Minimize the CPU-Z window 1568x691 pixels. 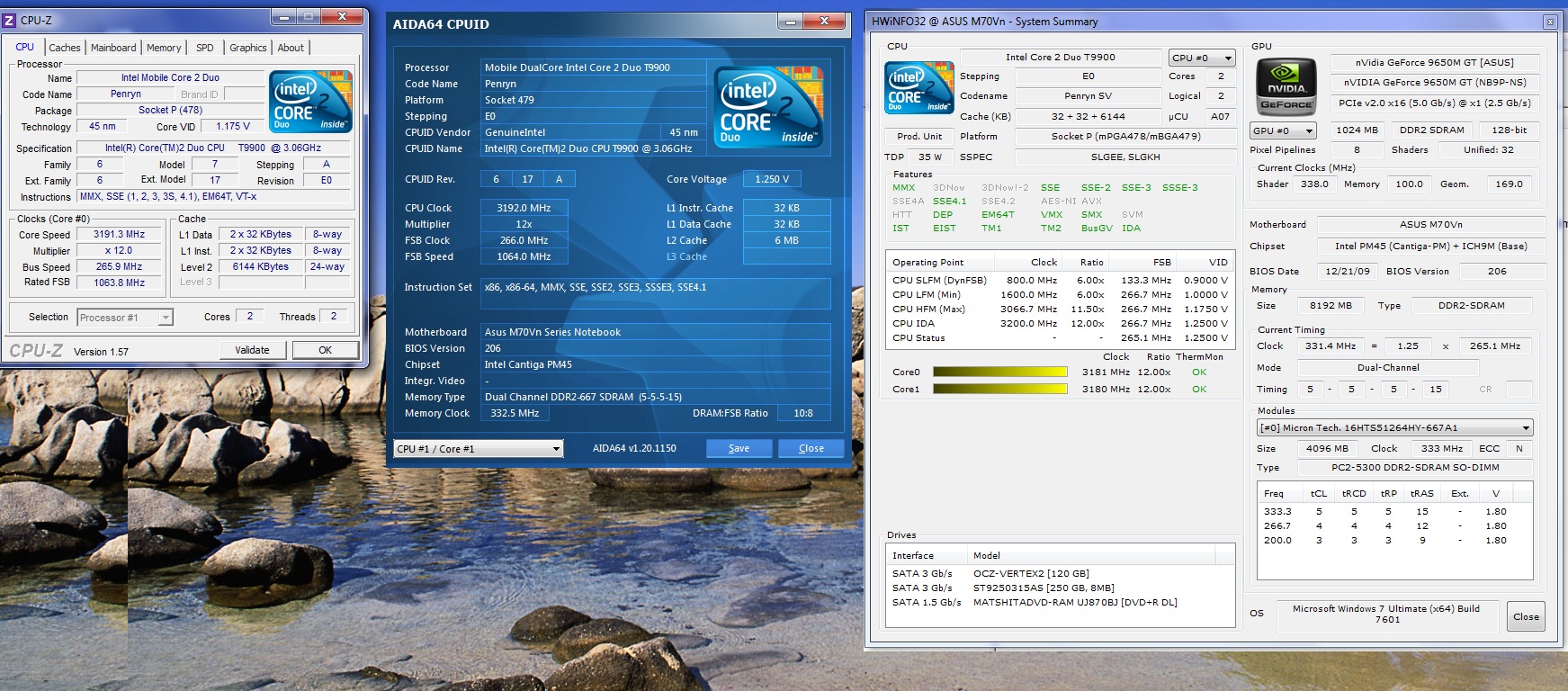tap(285, 17)
